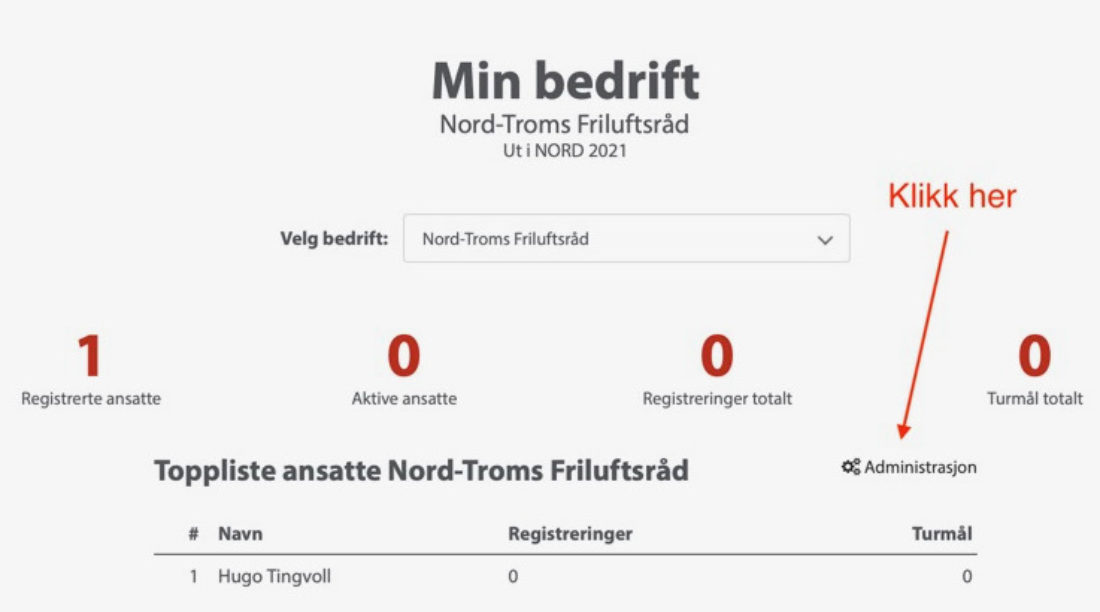This screenshot has height=612, width=1100.
Task: Click the Klikk her annotation text
Action: click(x=952, y=196)
